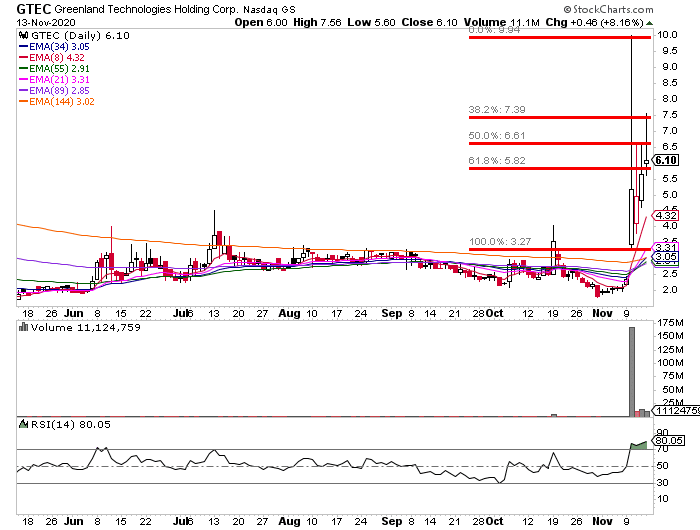
Task: Click the tallest gray volume spike bar
Action: click(x=632, y=372)
